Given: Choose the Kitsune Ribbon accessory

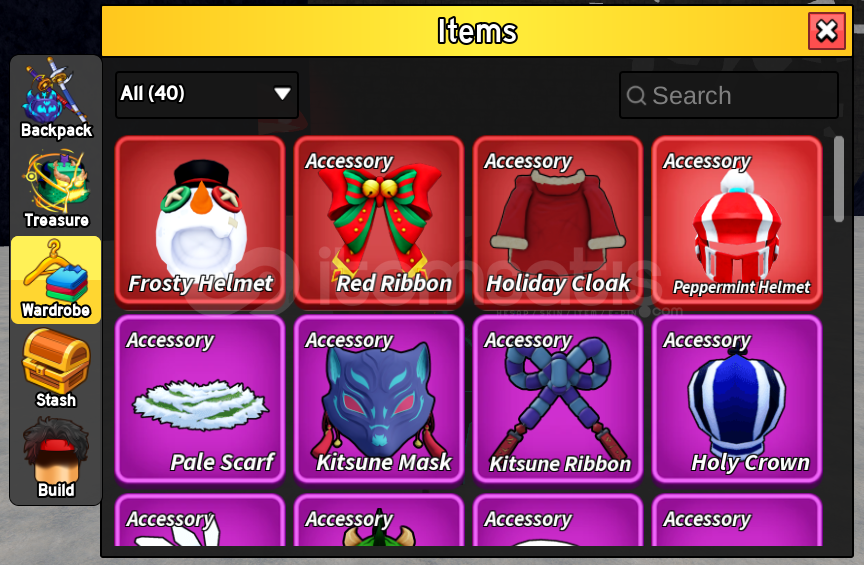Looking at the screenshot, I should point(558,400).
